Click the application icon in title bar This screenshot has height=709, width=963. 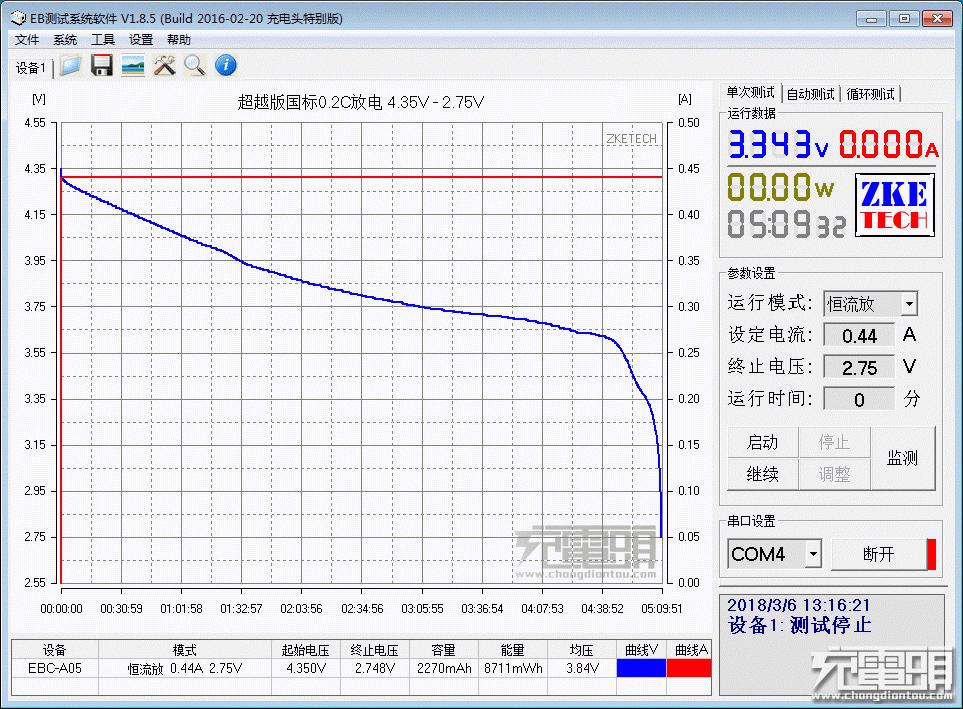click(x=18, y=18)
